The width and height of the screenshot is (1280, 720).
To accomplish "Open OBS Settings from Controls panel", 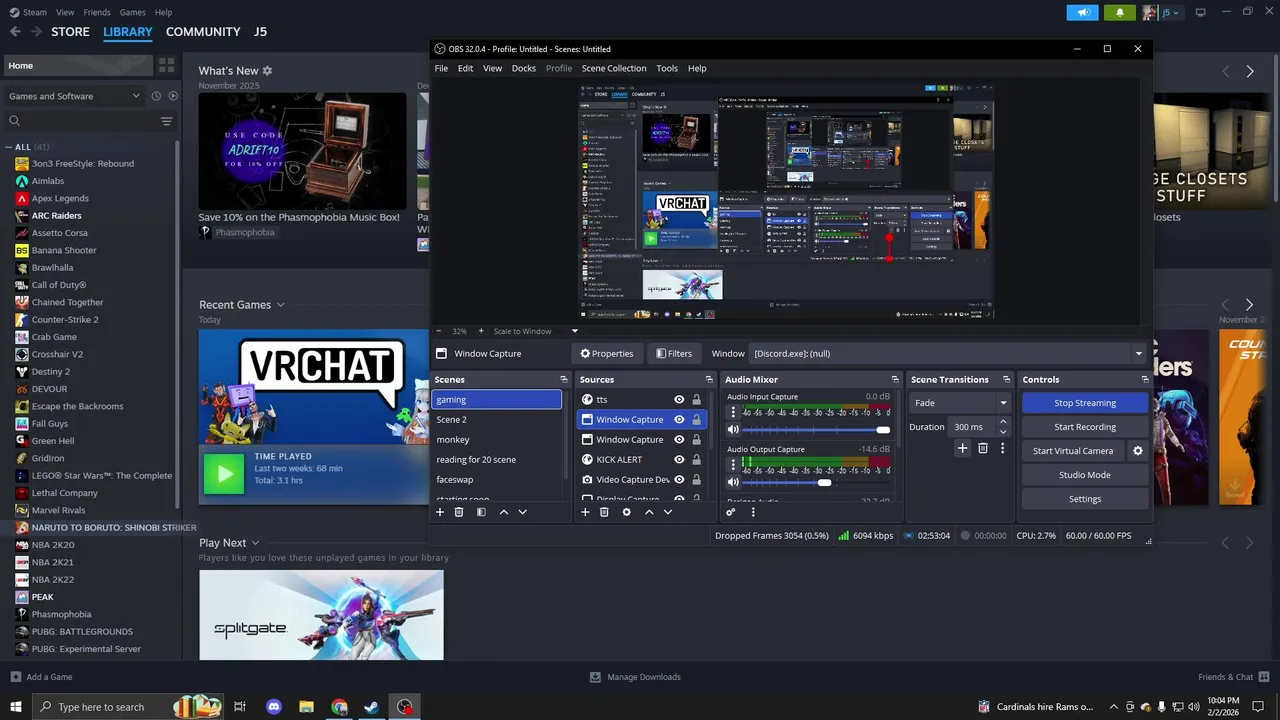I will (x=1085, y=499).
